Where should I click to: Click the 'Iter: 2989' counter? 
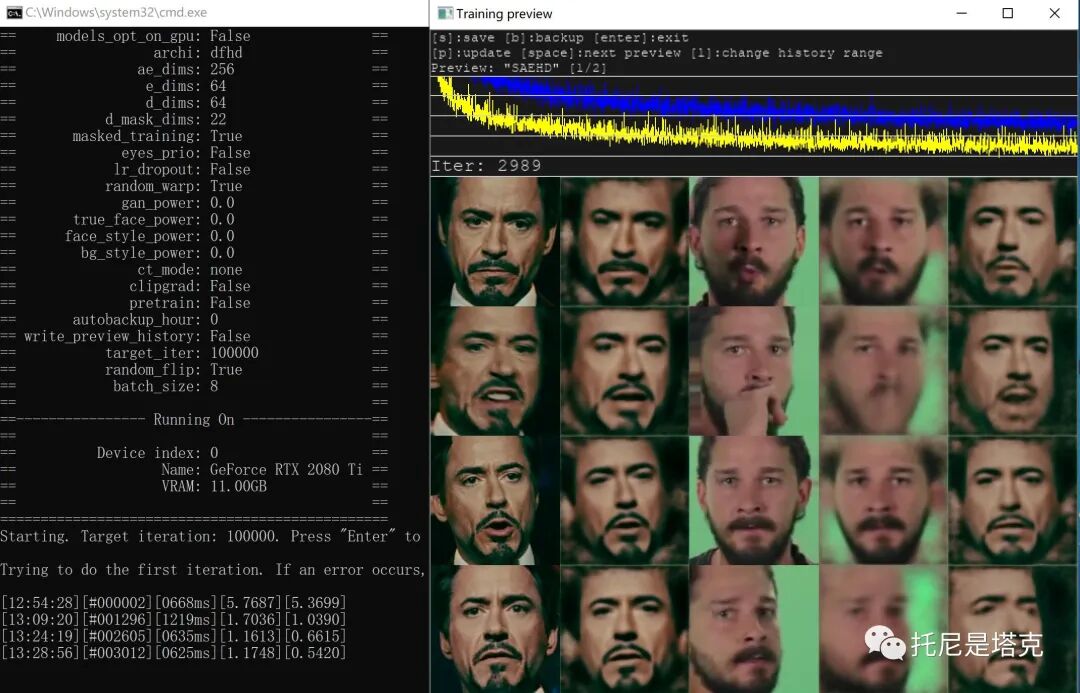coord(486,165)
